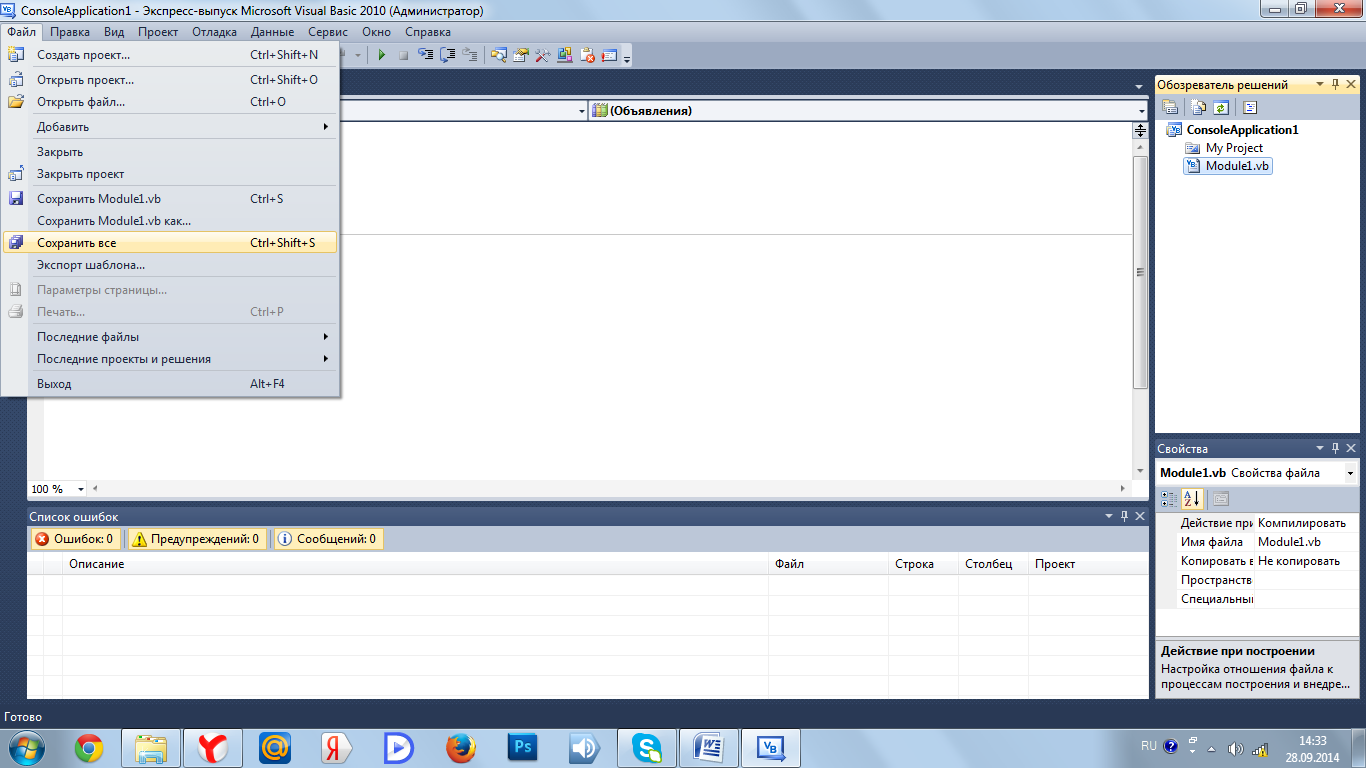
Task: Choose Закрыть проект menu item
Action: pyautogui.click(x=170, y=174)
